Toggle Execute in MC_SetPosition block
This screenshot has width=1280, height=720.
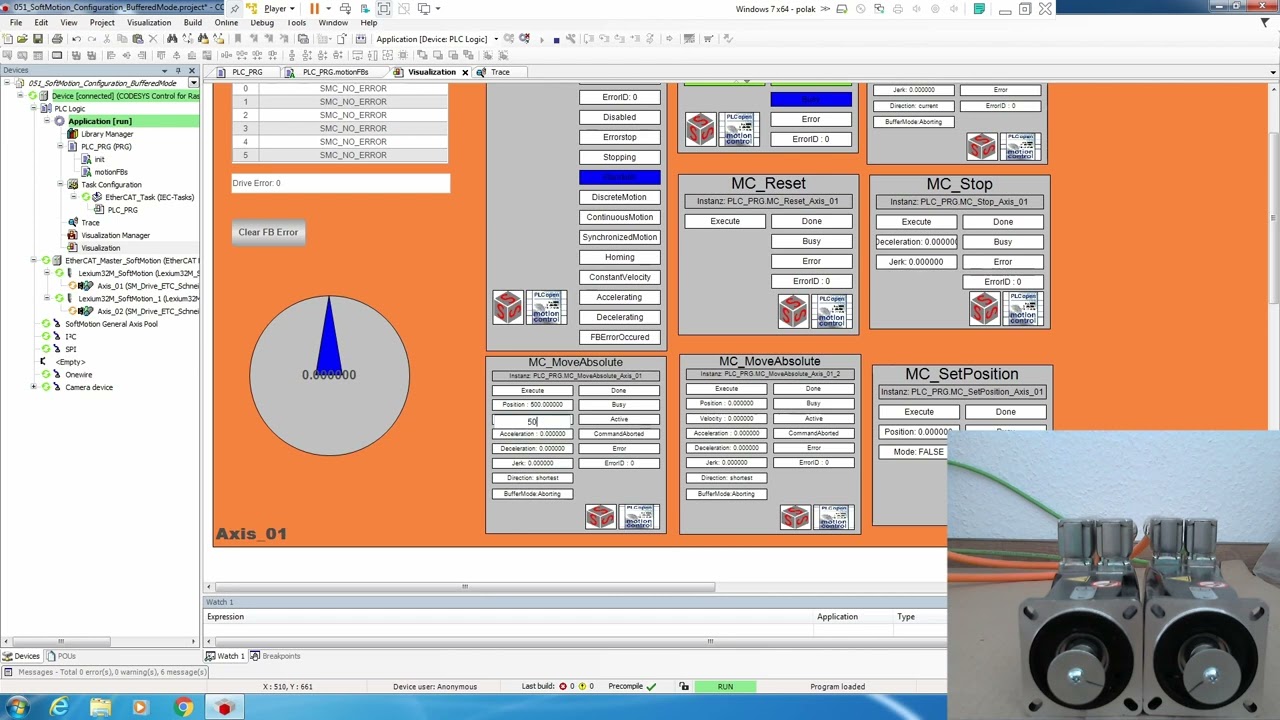919,412
